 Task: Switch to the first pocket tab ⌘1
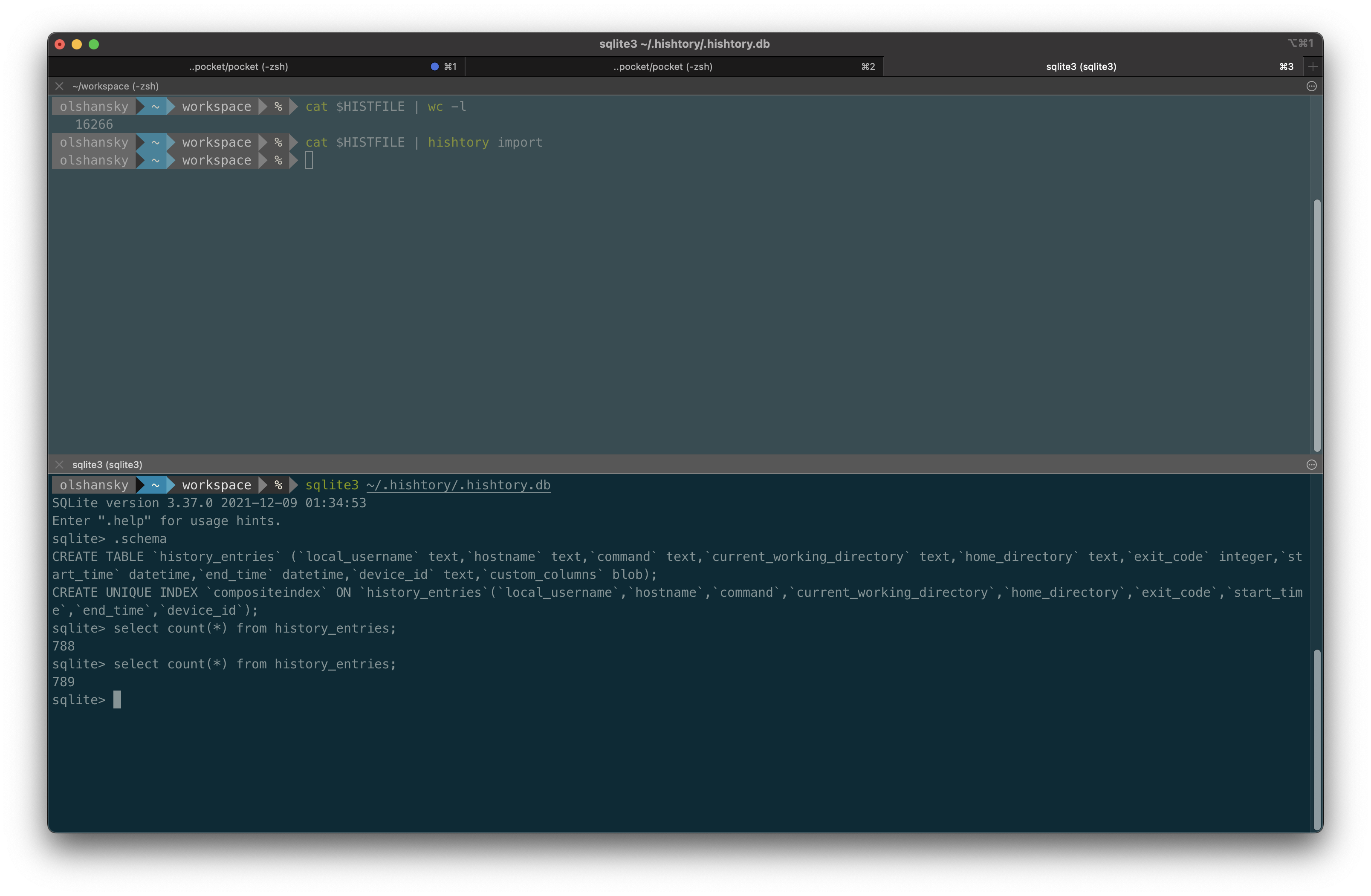(238, 67)
